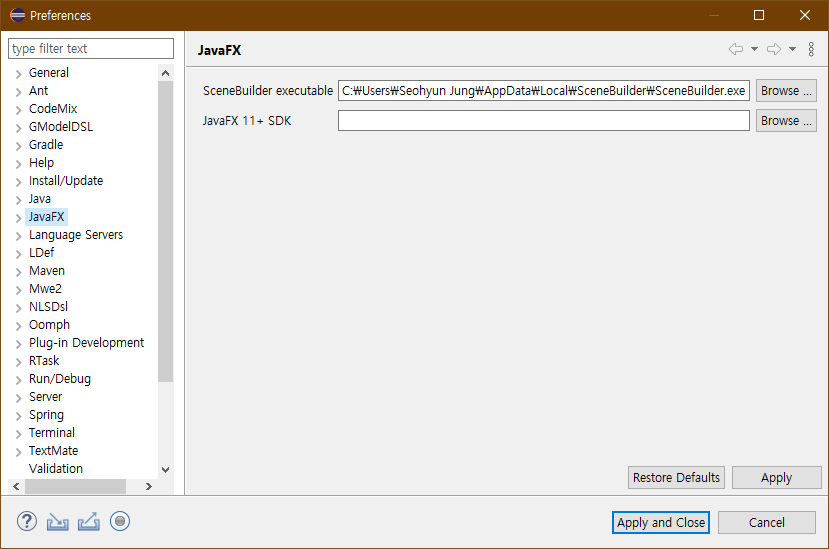Click the Back navigation arrow

[735, 49]
